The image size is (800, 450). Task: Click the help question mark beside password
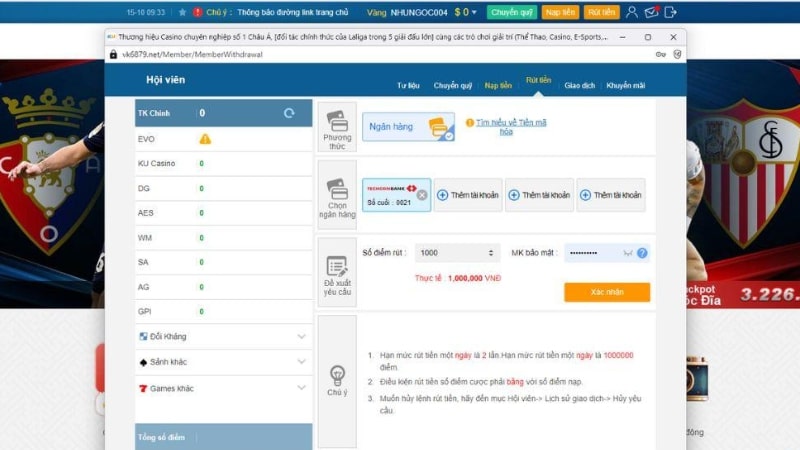642,253
